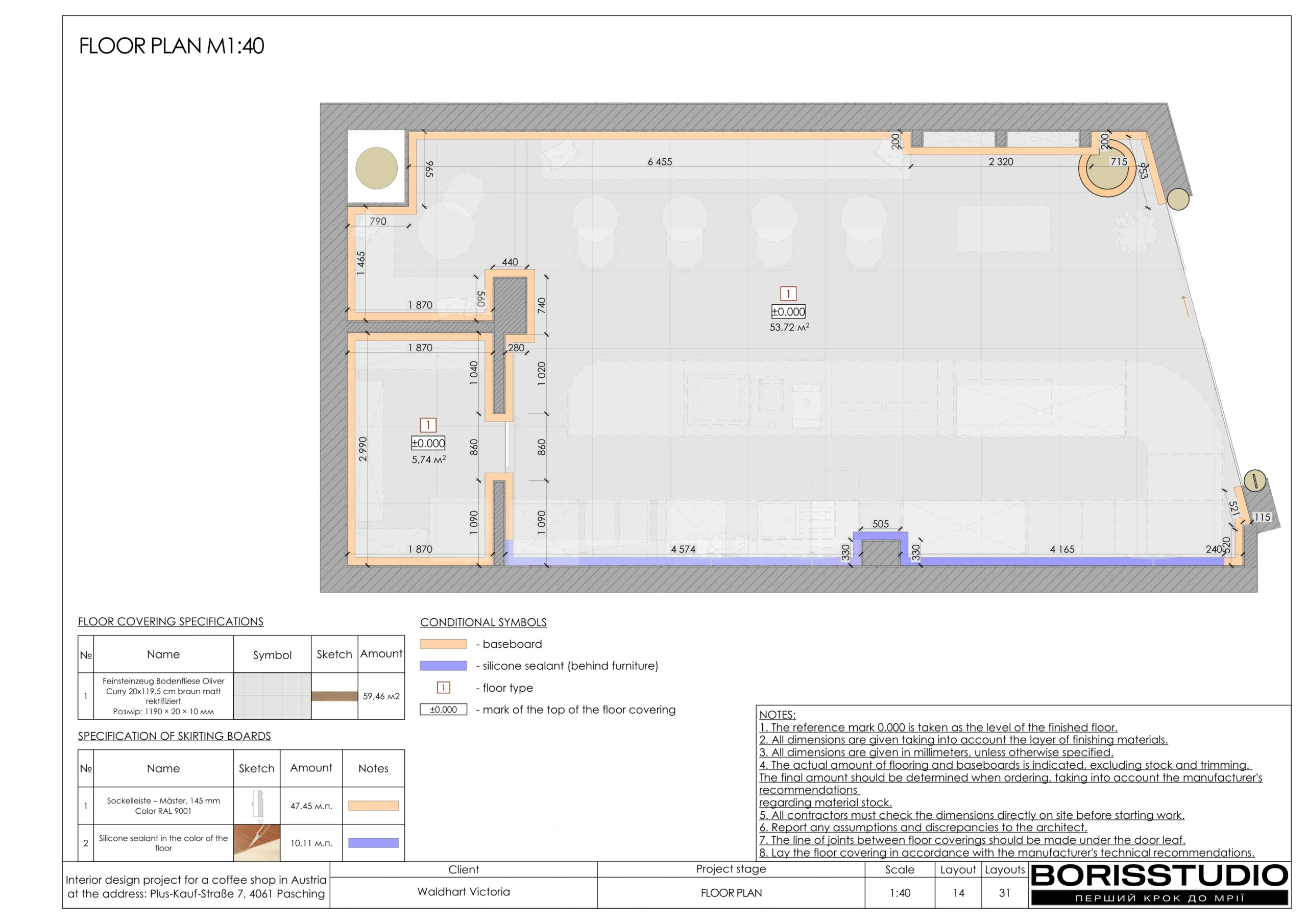
Task: Click the silicone sealant photo thumbnail
Action: click(257, 843)
